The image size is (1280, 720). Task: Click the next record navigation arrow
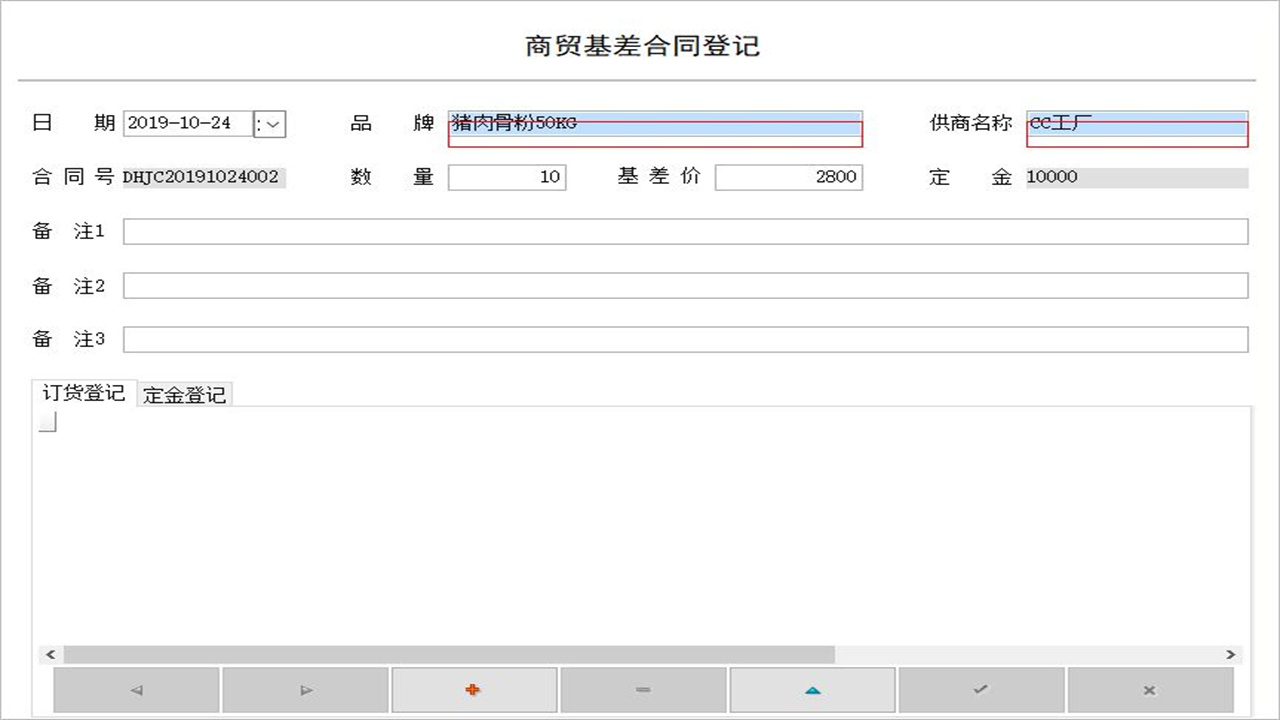tap(305, 689)
